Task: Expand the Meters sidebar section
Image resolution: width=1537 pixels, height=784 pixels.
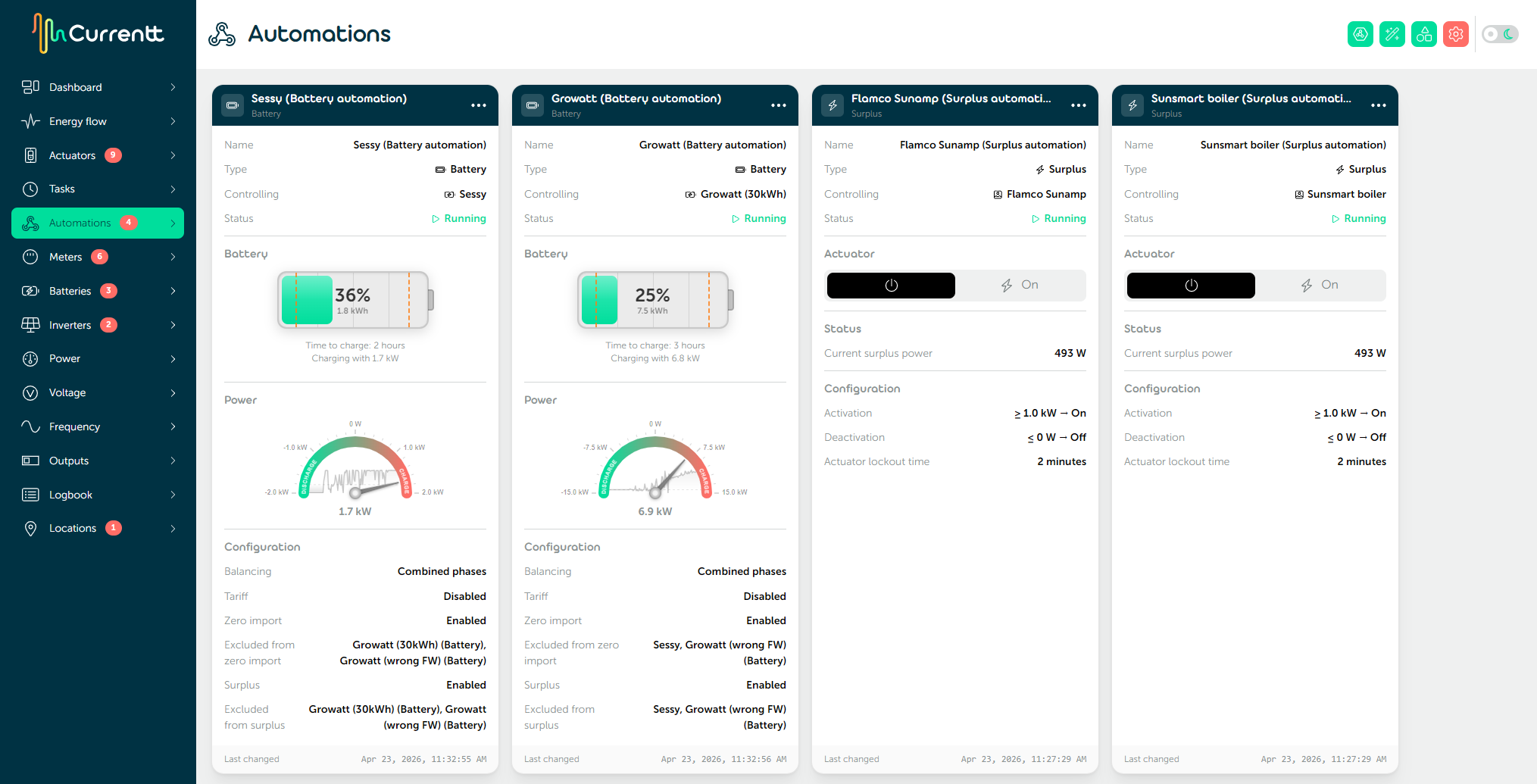Action: click(x=67, y=256)
